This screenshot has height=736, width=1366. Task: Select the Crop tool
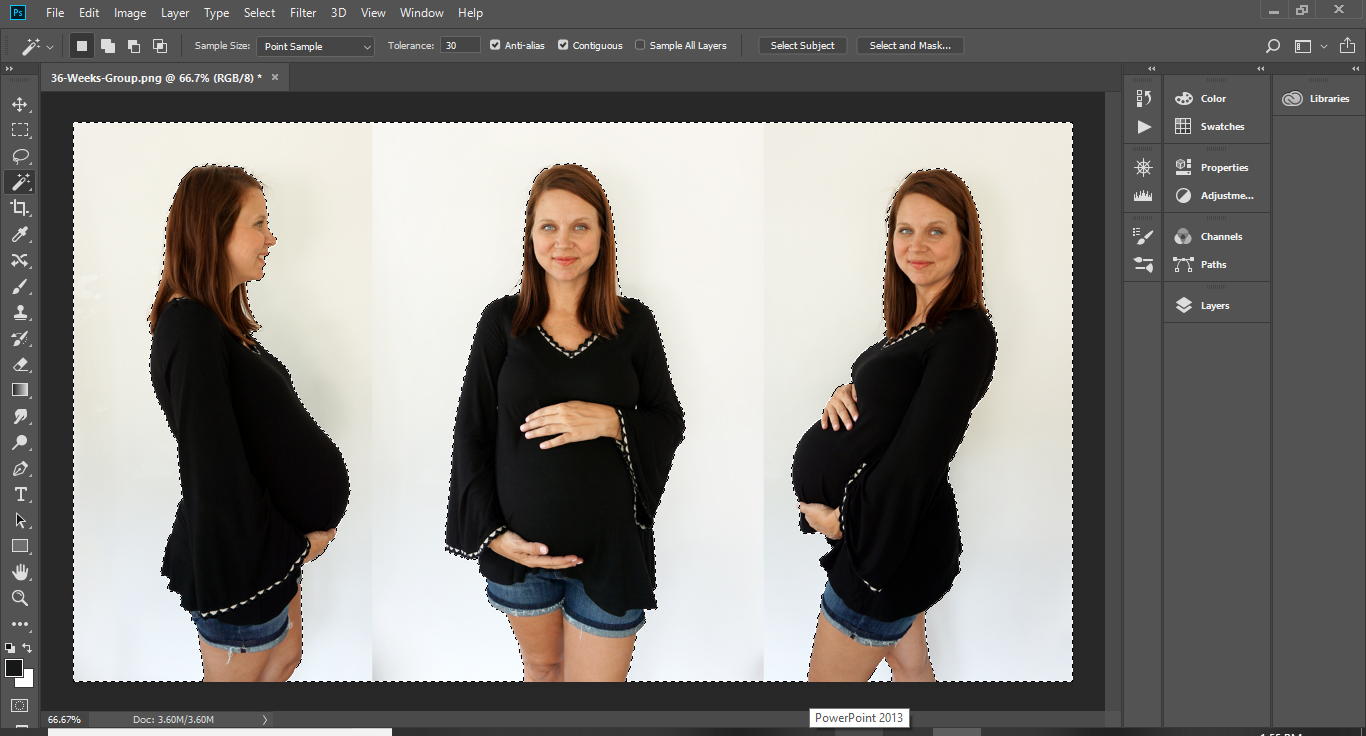pos(20,208)
